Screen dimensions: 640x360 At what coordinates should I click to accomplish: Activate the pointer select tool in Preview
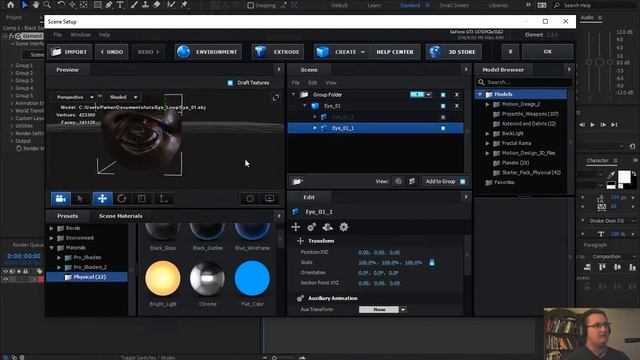[80, 199]
